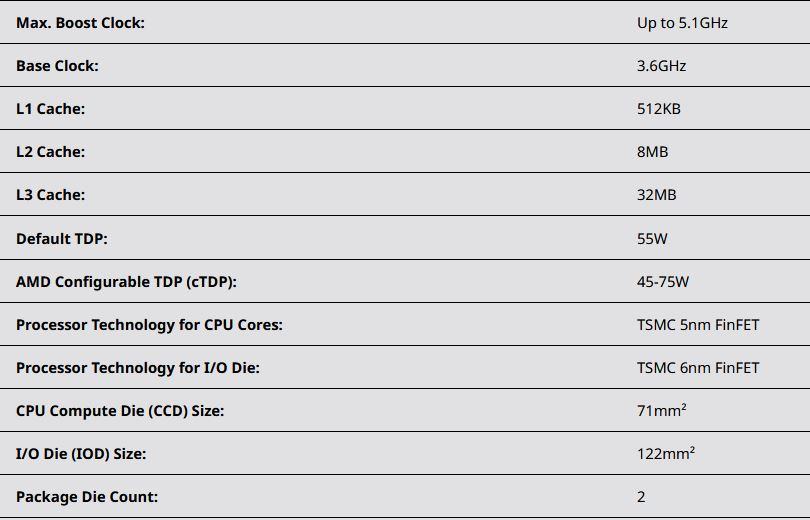810x520 pixels.
Task: Click the 8MB cache value
Action: 652,151
